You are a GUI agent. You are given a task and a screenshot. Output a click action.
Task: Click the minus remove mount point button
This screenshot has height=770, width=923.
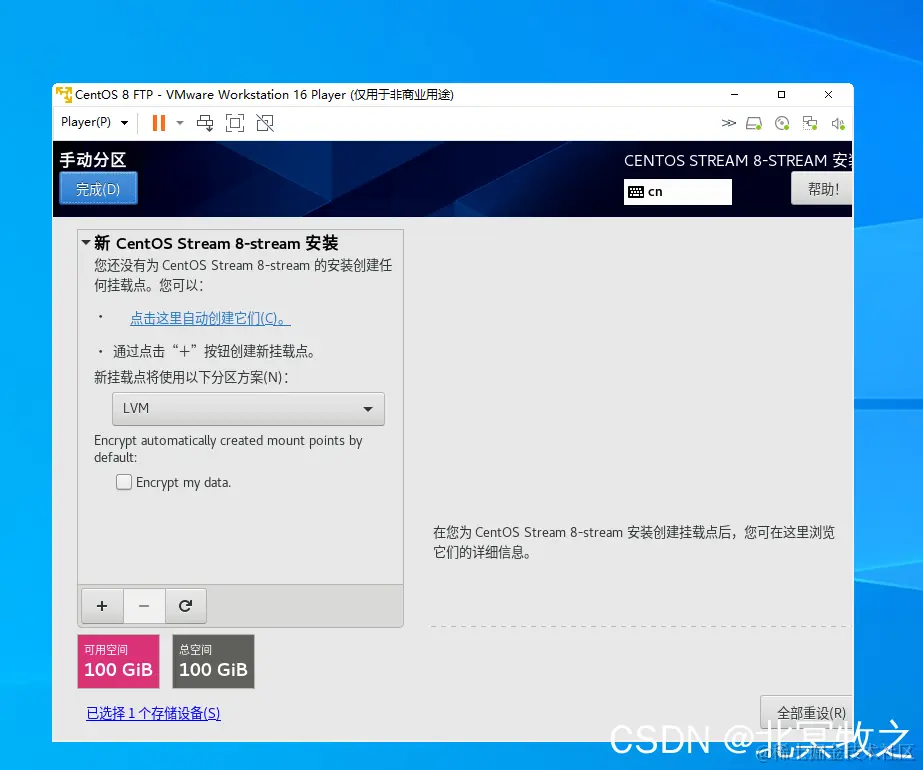pos(144,606)
